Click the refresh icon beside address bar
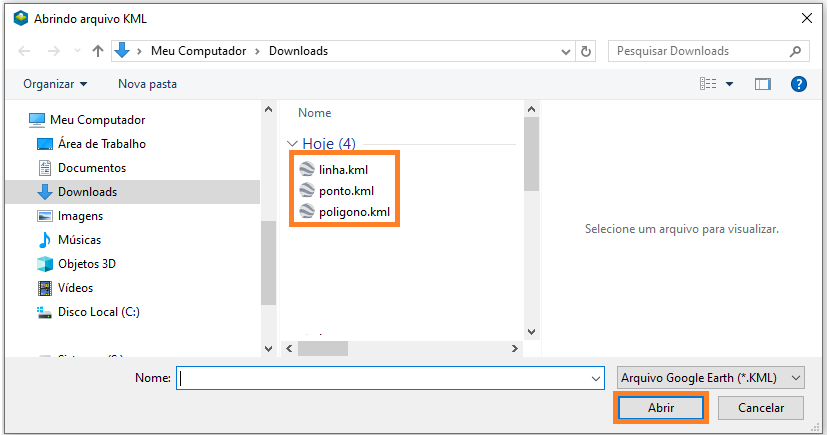830x435 pixels. coord(587,51)
